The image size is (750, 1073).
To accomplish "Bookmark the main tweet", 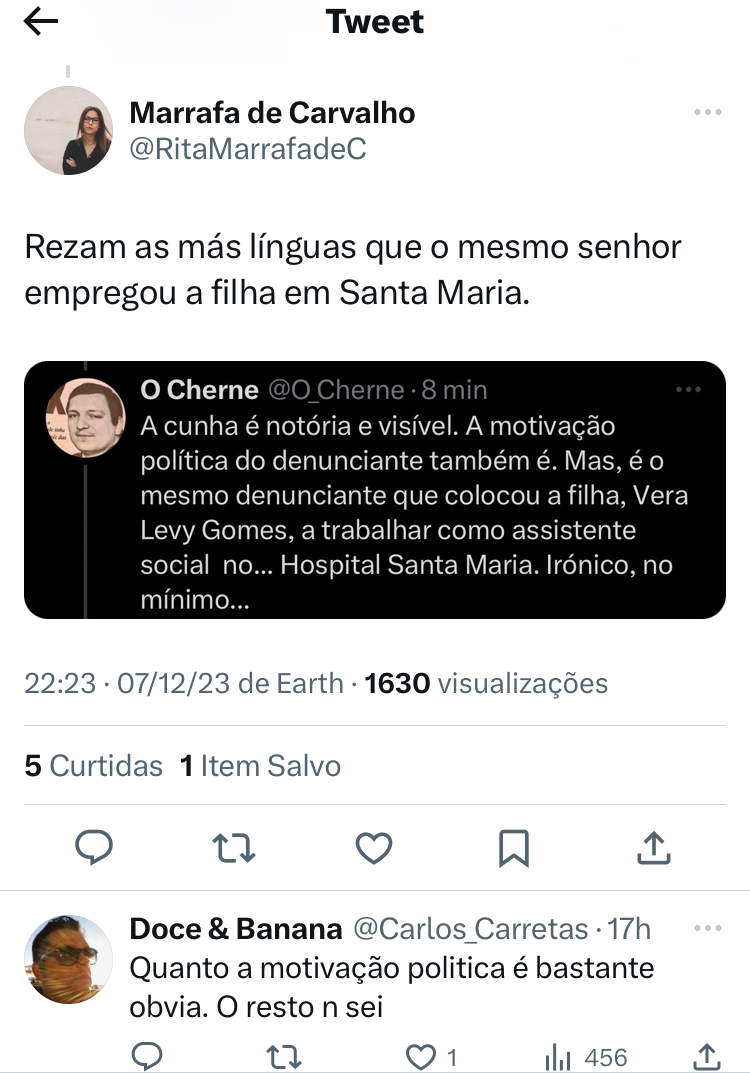I will (514, 849).
